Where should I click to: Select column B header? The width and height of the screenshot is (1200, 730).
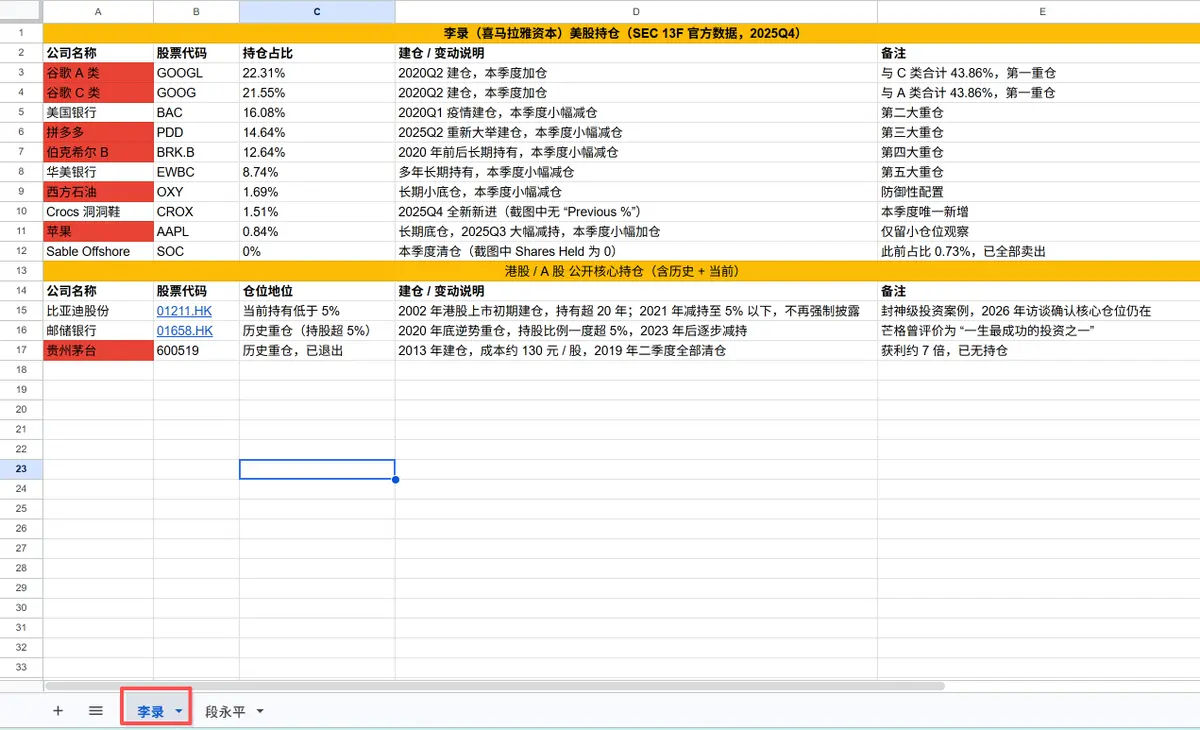tap(196, 12)
